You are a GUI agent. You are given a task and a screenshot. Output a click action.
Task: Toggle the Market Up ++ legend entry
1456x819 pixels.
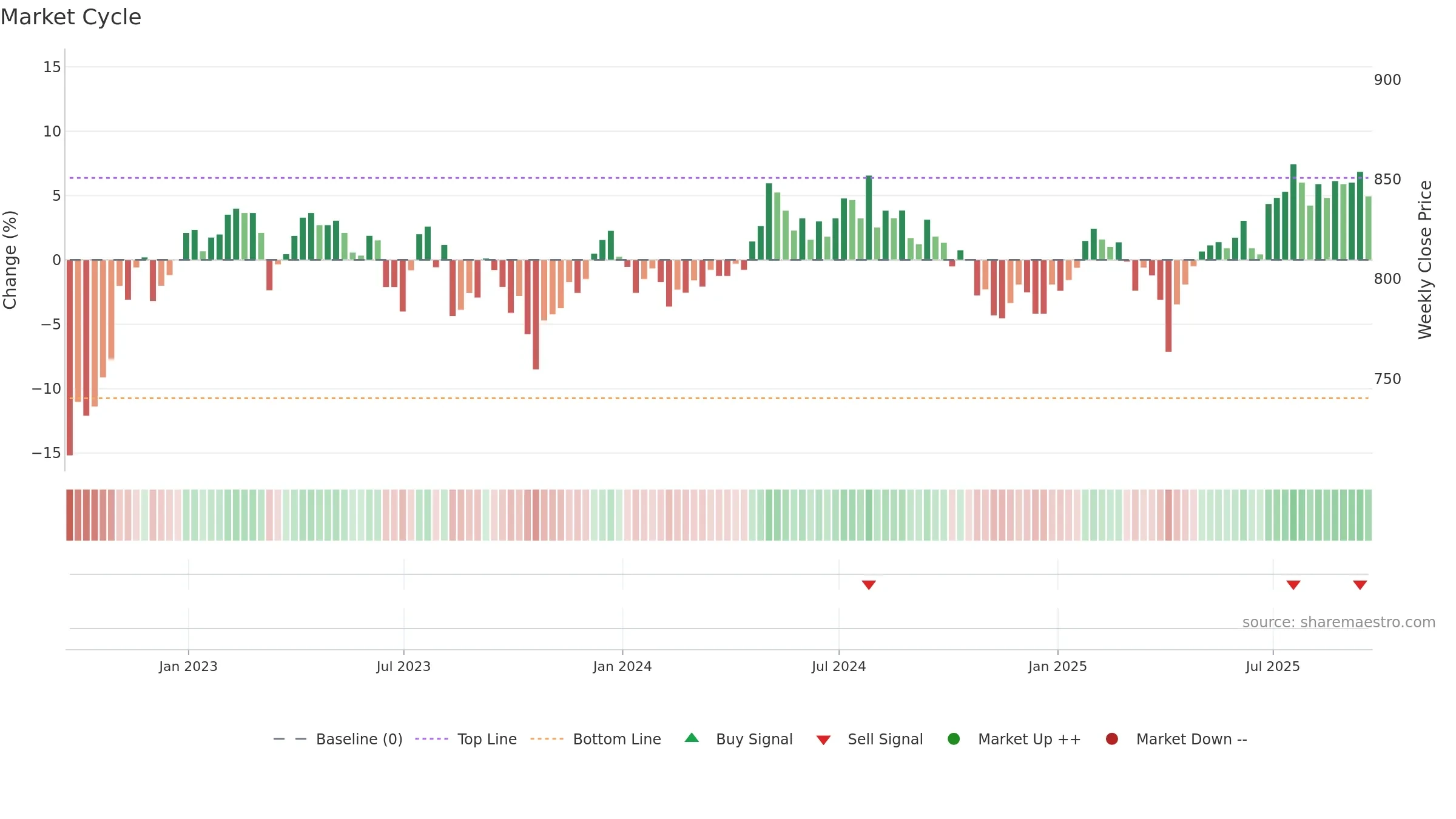point(1014,739)
